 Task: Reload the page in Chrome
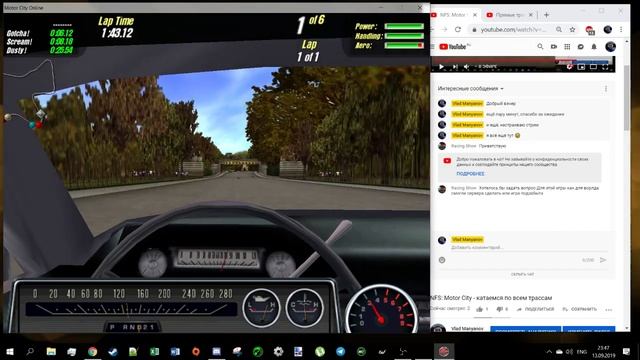pos(458,29)
